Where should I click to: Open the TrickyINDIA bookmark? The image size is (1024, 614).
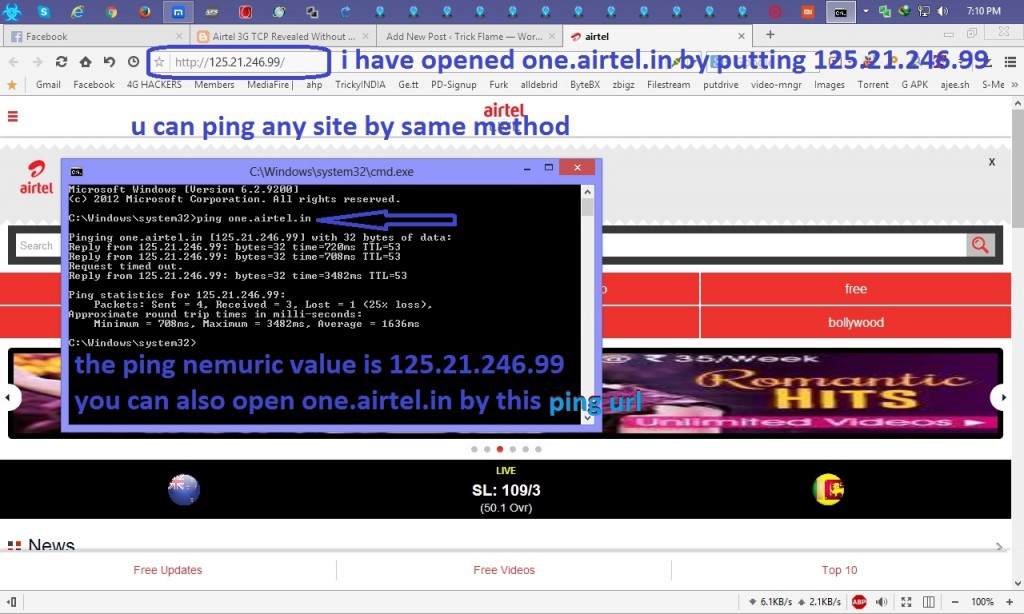point(360,85)
